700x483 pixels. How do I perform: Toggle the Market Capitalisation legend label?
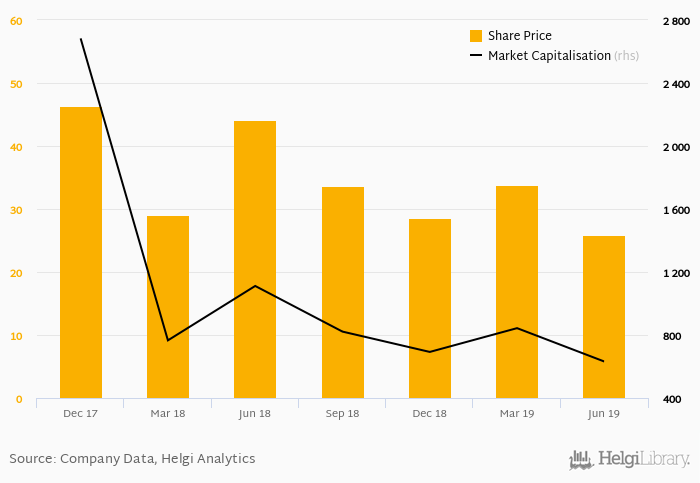[x=549, y=56]
